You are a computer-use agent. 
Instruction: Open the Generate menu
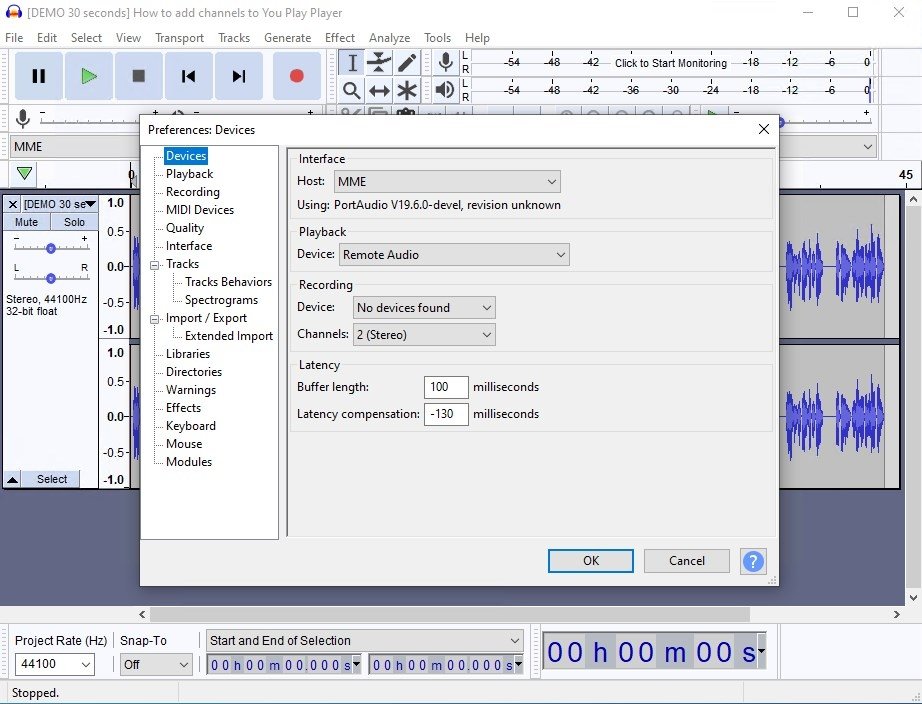[x=288, y=38]
